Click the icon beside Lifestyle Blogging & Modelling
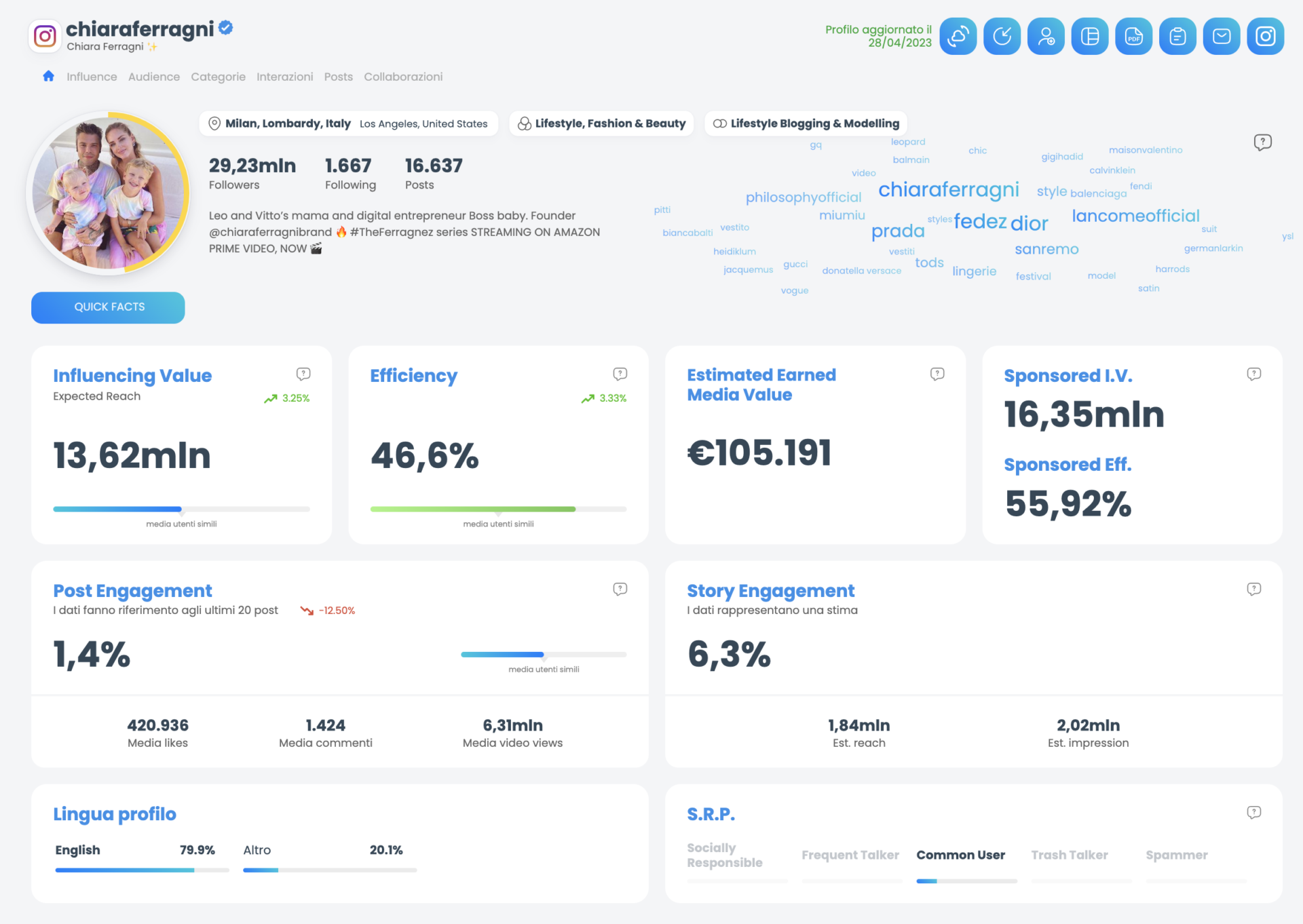 [720, 123]
